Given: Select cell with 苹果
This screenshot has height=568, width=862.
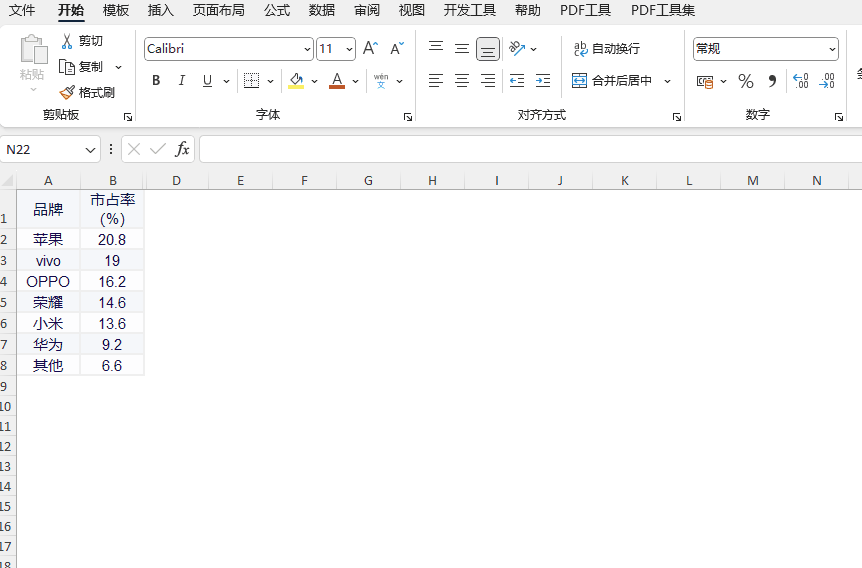Looking at the screenshot, I should click(x=48, y=240).
